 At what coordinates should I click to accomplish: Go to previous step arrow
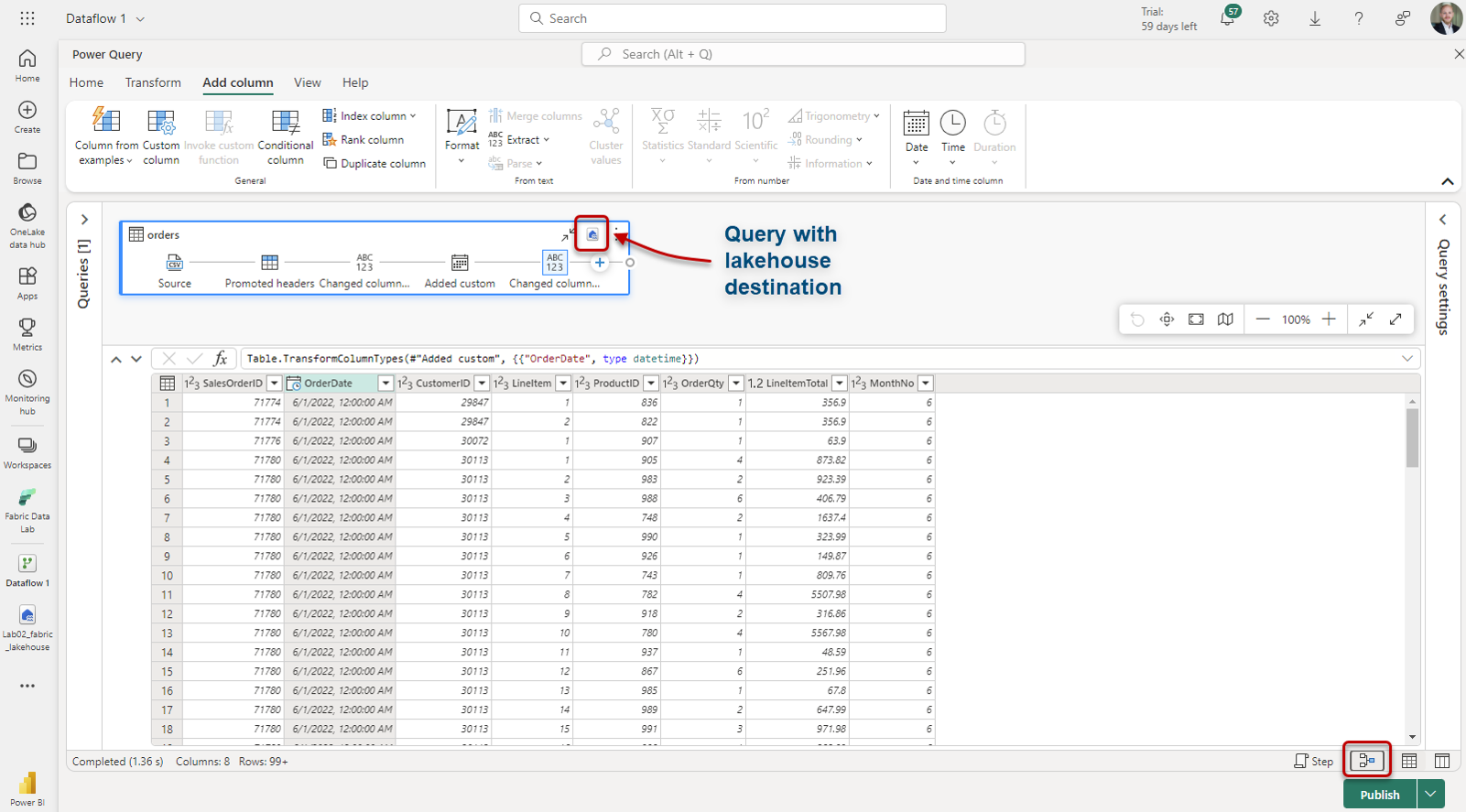pyautogui.click(x=116, y=359)
